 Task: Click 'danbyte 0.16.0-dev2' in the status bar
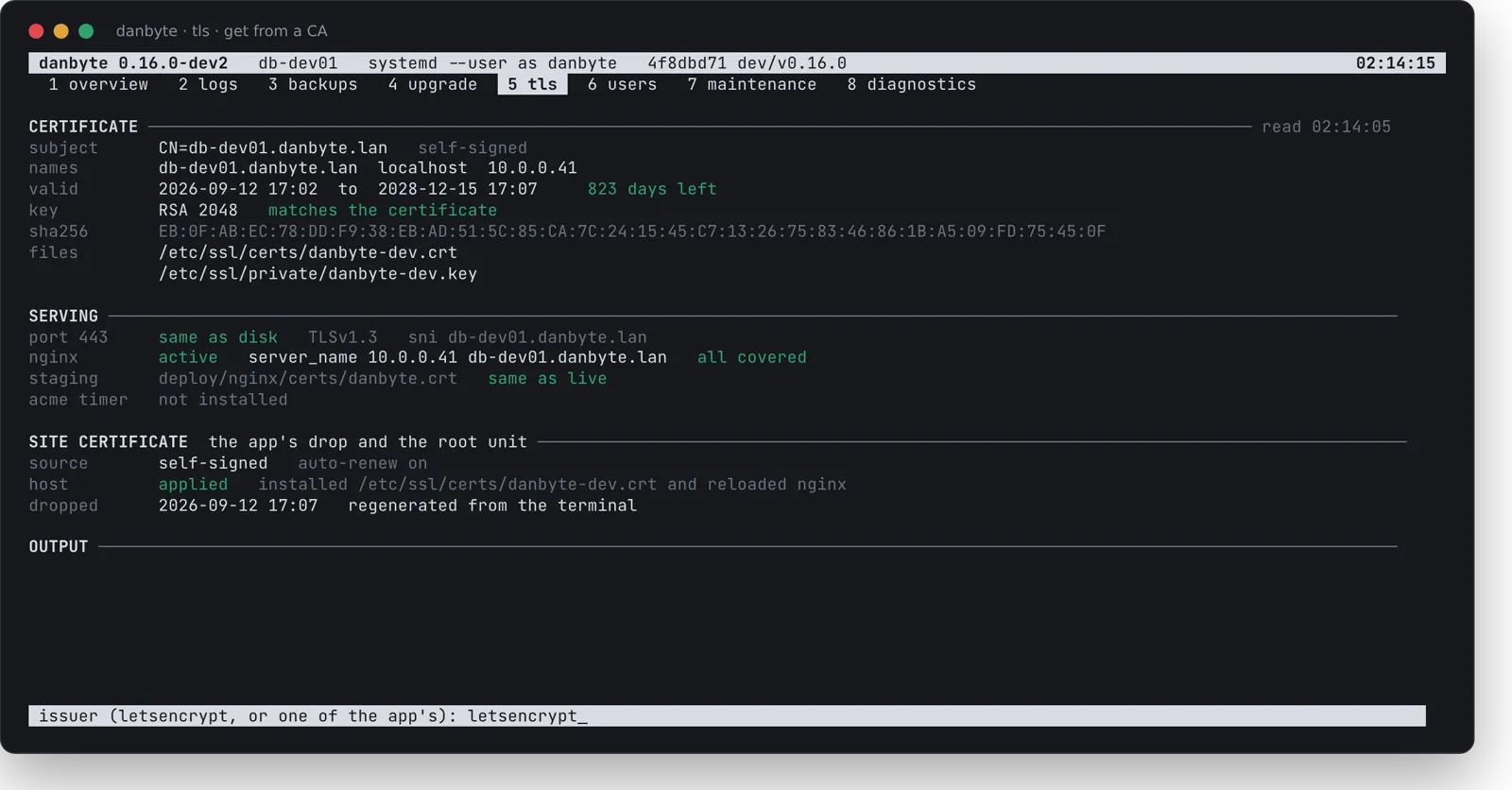coord(133,63)
